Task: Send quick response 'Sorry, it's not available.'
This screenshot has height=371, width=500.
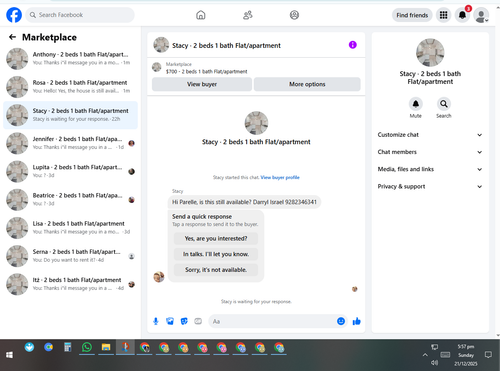Action: pyautogui.click(x=216, y=270)
